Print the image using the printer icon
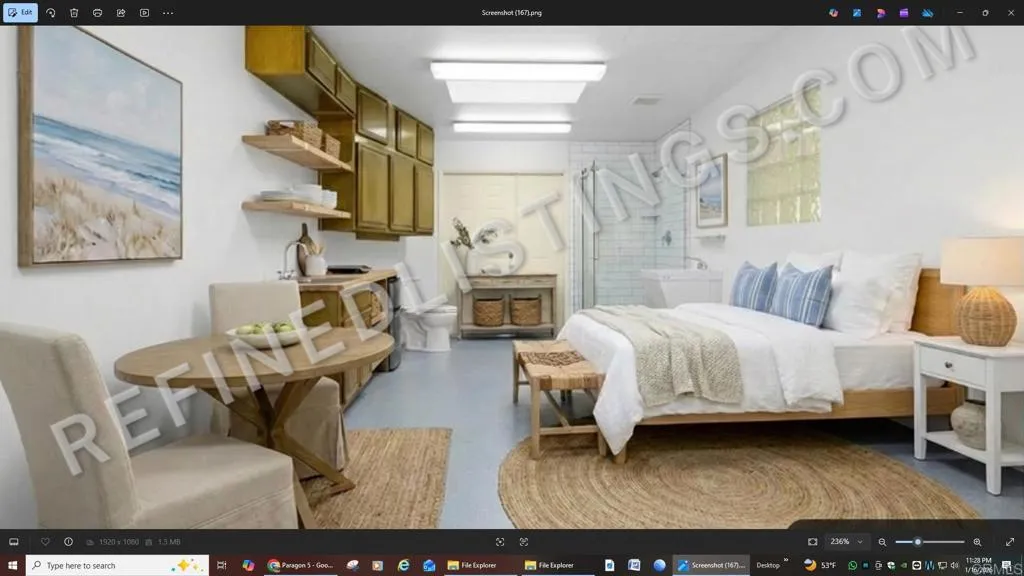Image resolution: width=1024 pixels, height=576 pixels. pos(97,13)
